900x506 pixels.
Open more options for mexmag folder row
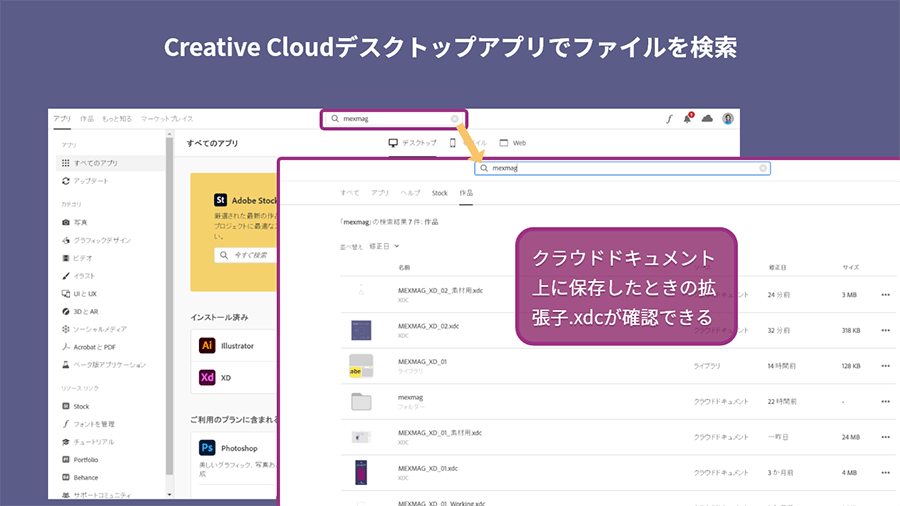point(885,401)
